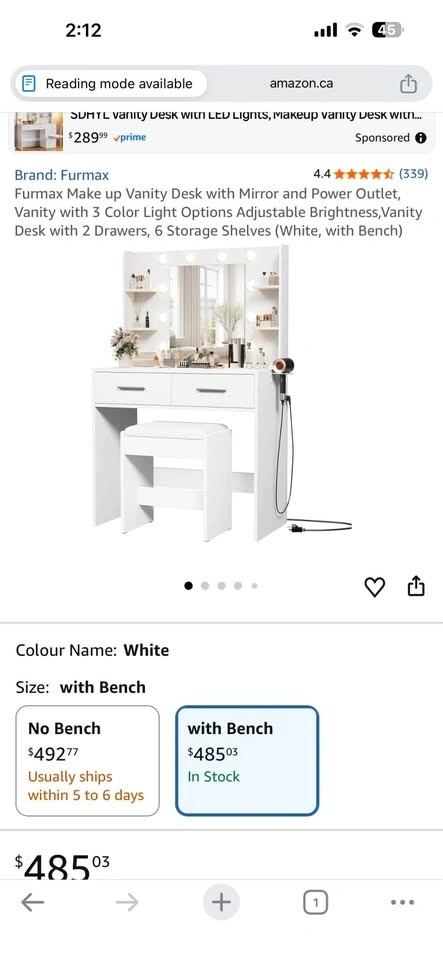Tap the share icon in address bar
Image resolution: width=443 pixels, height=960 pixels.
[x=408, y=84]
